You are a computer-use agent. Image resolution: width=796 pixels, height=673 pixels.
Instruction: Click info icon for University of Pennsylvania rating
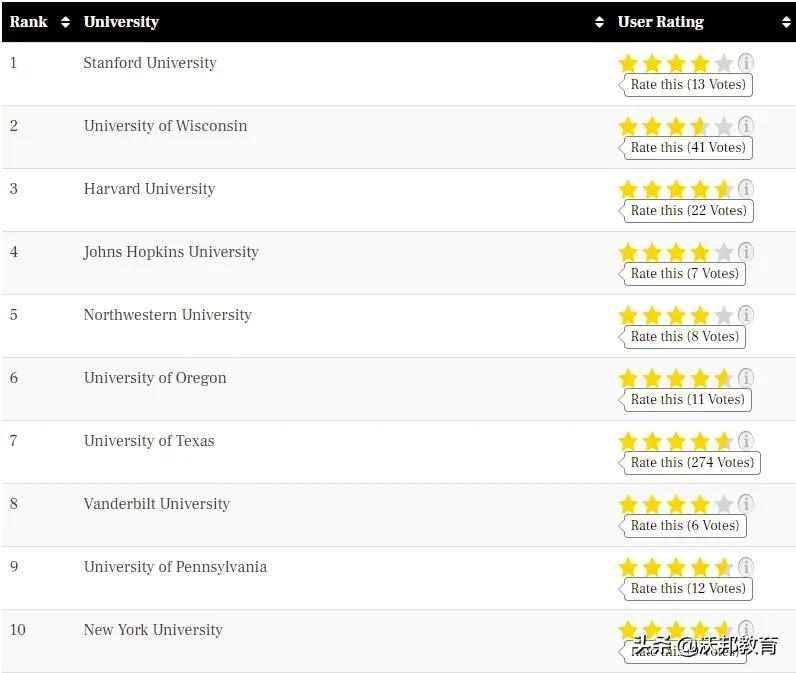coord(746,567)
